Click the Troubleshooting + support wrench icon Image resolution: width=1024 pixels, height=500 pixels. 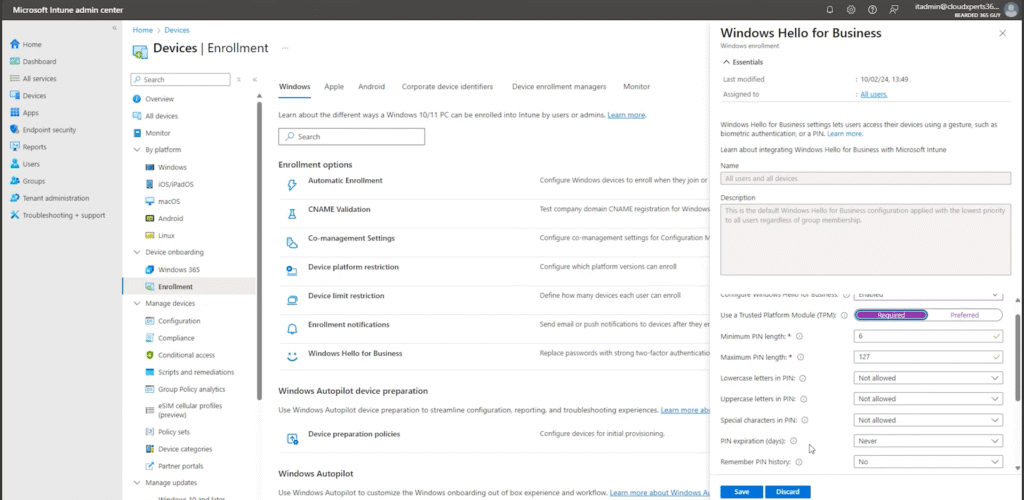click(x=14, y=215)
